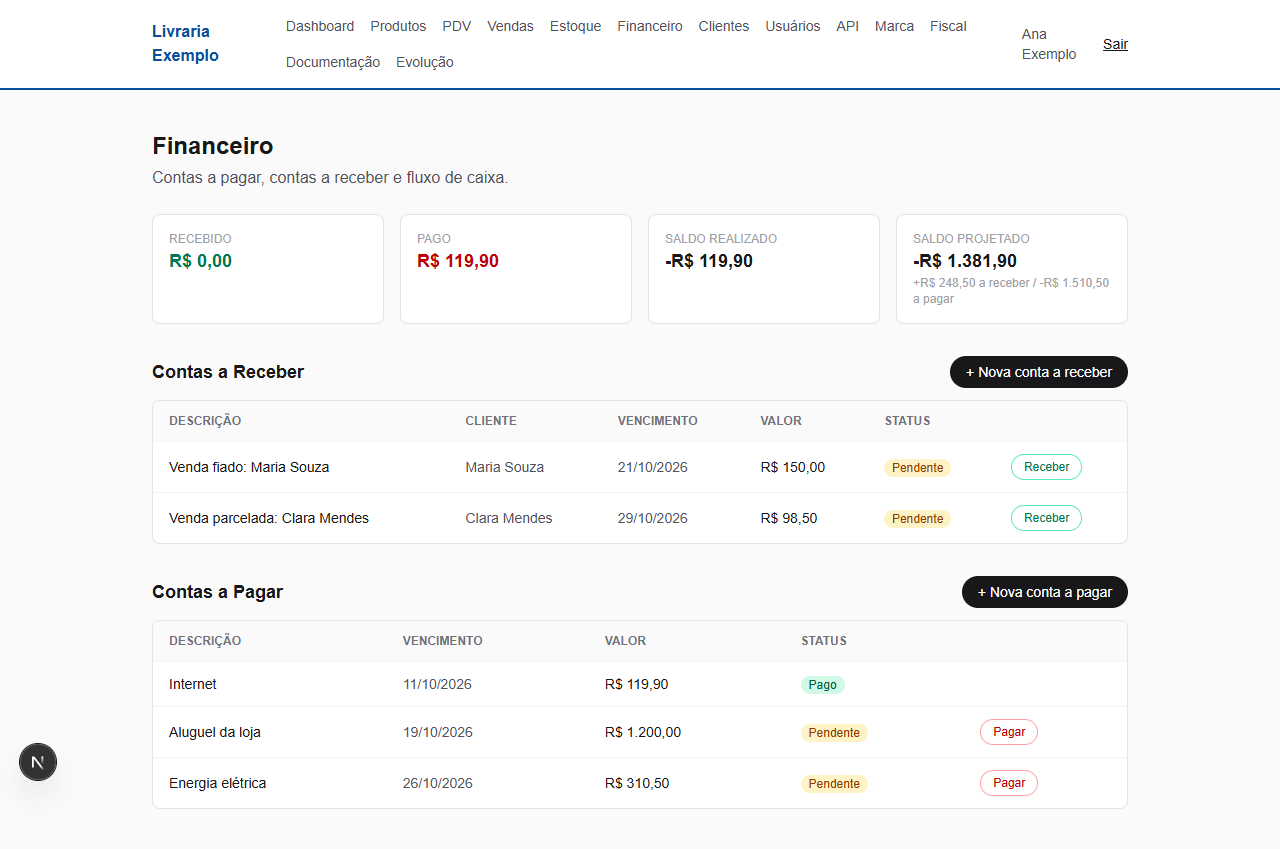Navigate to the Marca page
The width and height of the screenshot is (1280, 849).
pyautogui.click(x=894, y=26)
